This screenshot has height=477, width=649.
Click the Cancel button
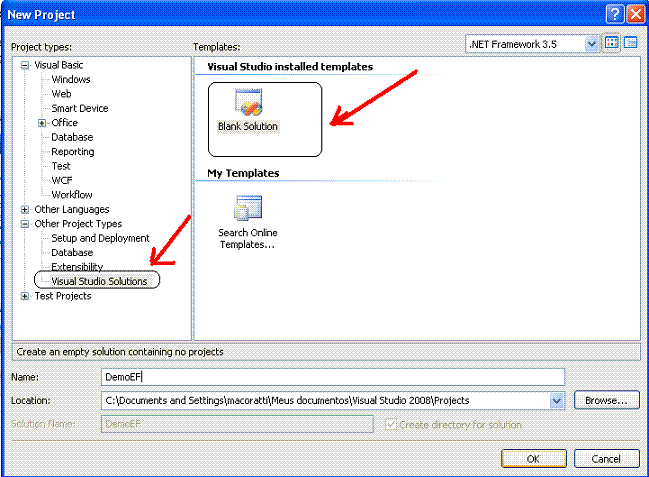tap(606, 459)
